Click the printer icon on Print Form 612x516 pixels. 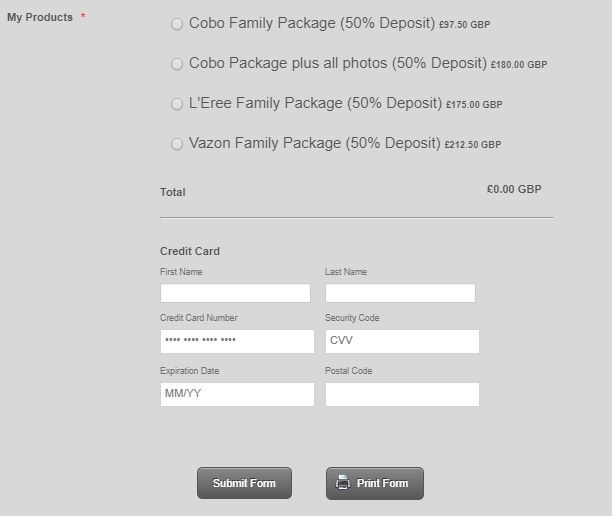tap(343, 483)
